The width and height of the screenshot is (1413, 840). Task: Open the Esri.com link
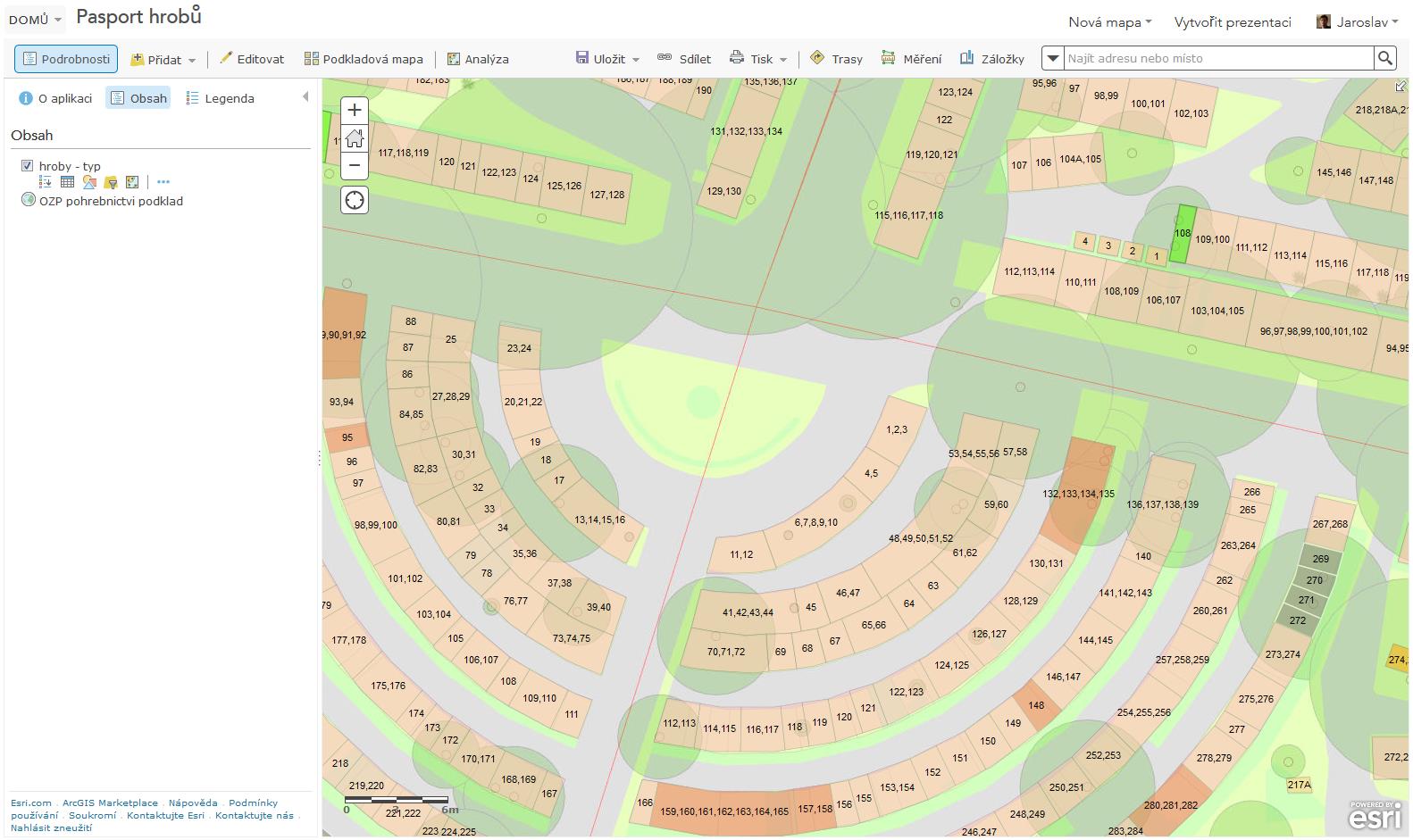tap(31, 803)
